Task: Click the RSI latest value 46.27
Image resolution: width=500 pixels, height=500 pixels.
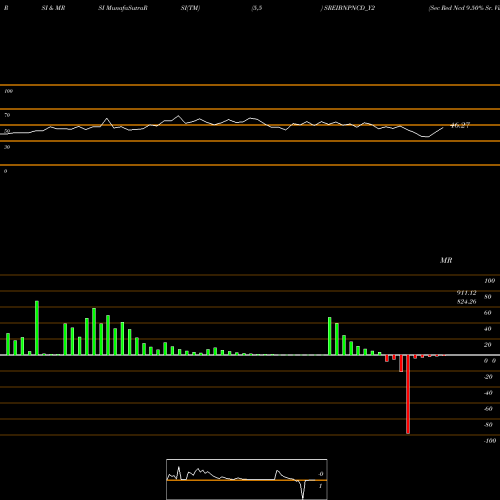Action: click(x=460, y=125)
